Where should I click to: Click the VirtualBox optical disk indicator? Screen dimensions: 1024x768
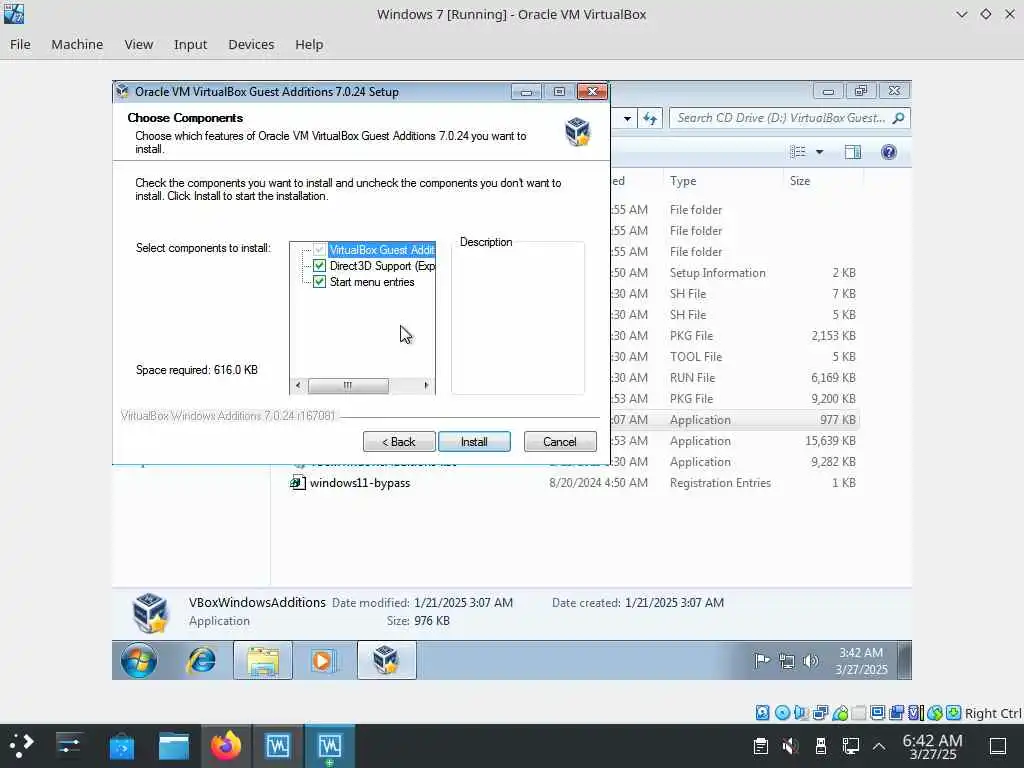click(x=782, y=712)
